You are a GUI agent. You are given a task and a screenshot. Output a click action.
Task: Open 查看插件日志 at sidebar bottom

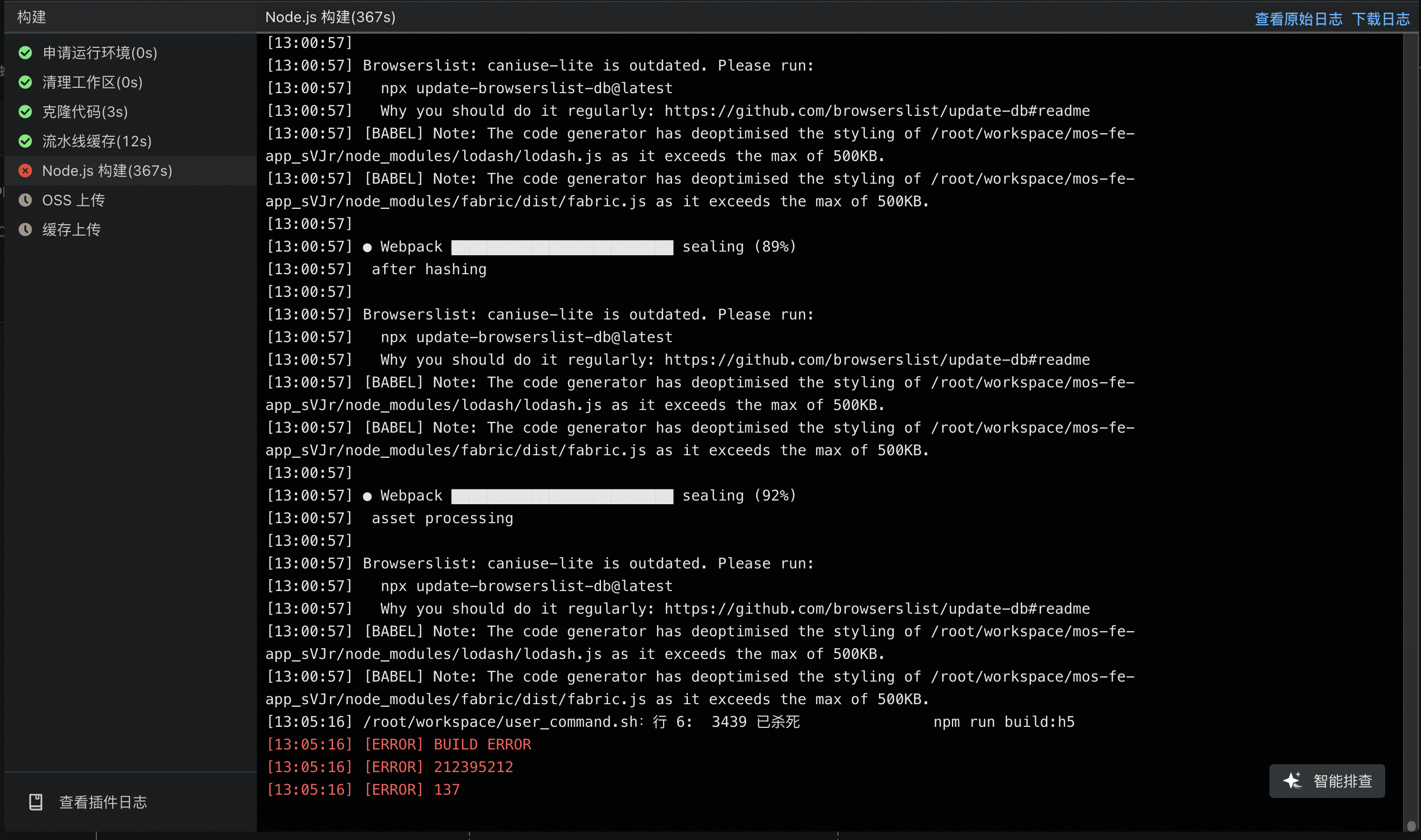(88, 802)
